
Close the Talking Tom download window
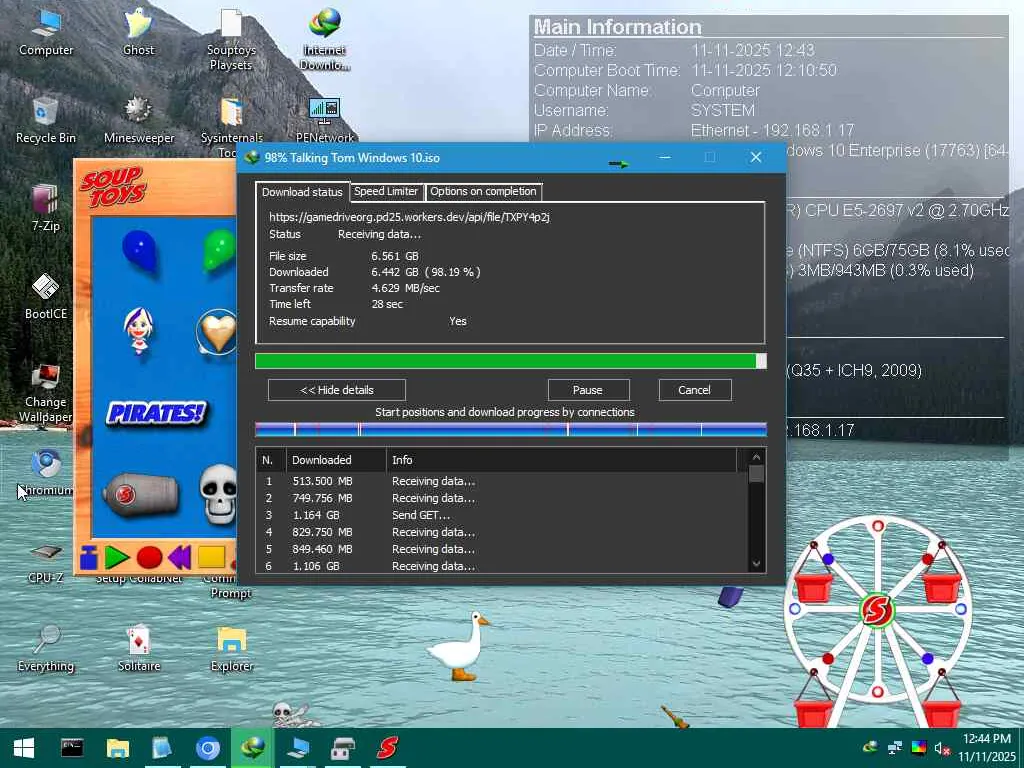(x=756, y=157)
